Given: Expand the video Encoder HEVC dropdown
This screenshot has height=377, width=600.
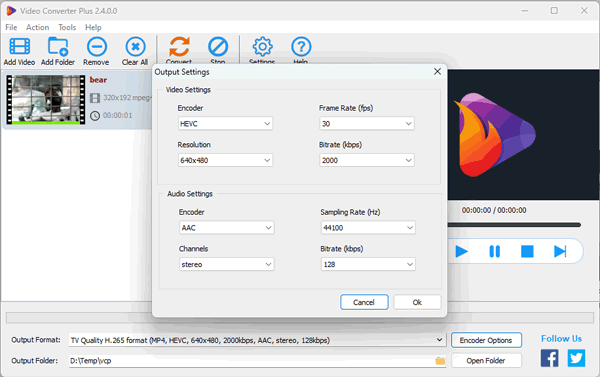Looking at the screenshot, I should [267, 124].
